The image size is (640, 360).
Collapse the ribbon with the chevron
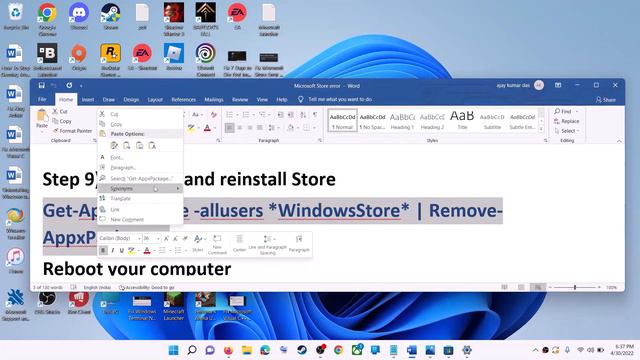(619, 141)
